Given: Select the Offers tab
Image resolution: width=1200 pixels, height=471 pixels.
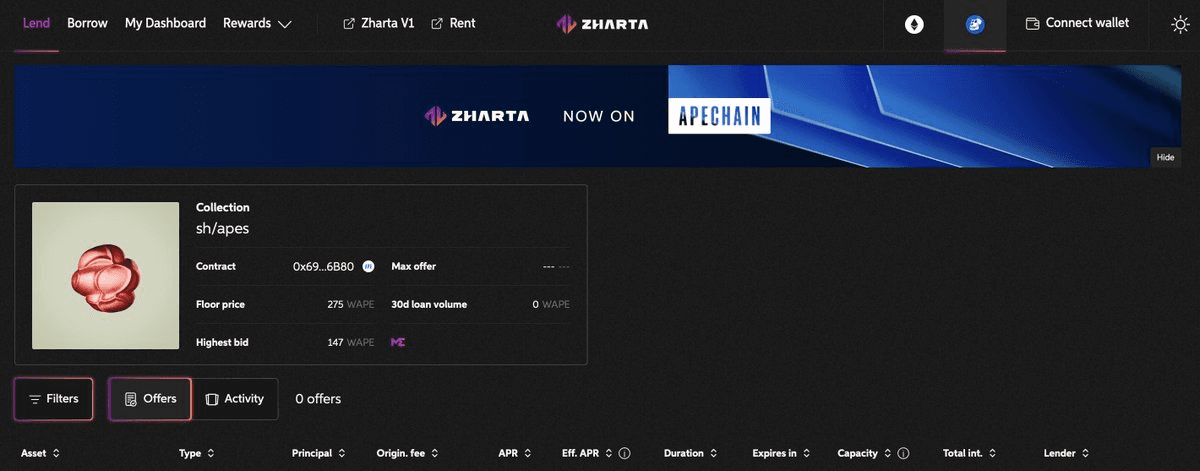Looking at the screenshot, I should tap(150, 399).
